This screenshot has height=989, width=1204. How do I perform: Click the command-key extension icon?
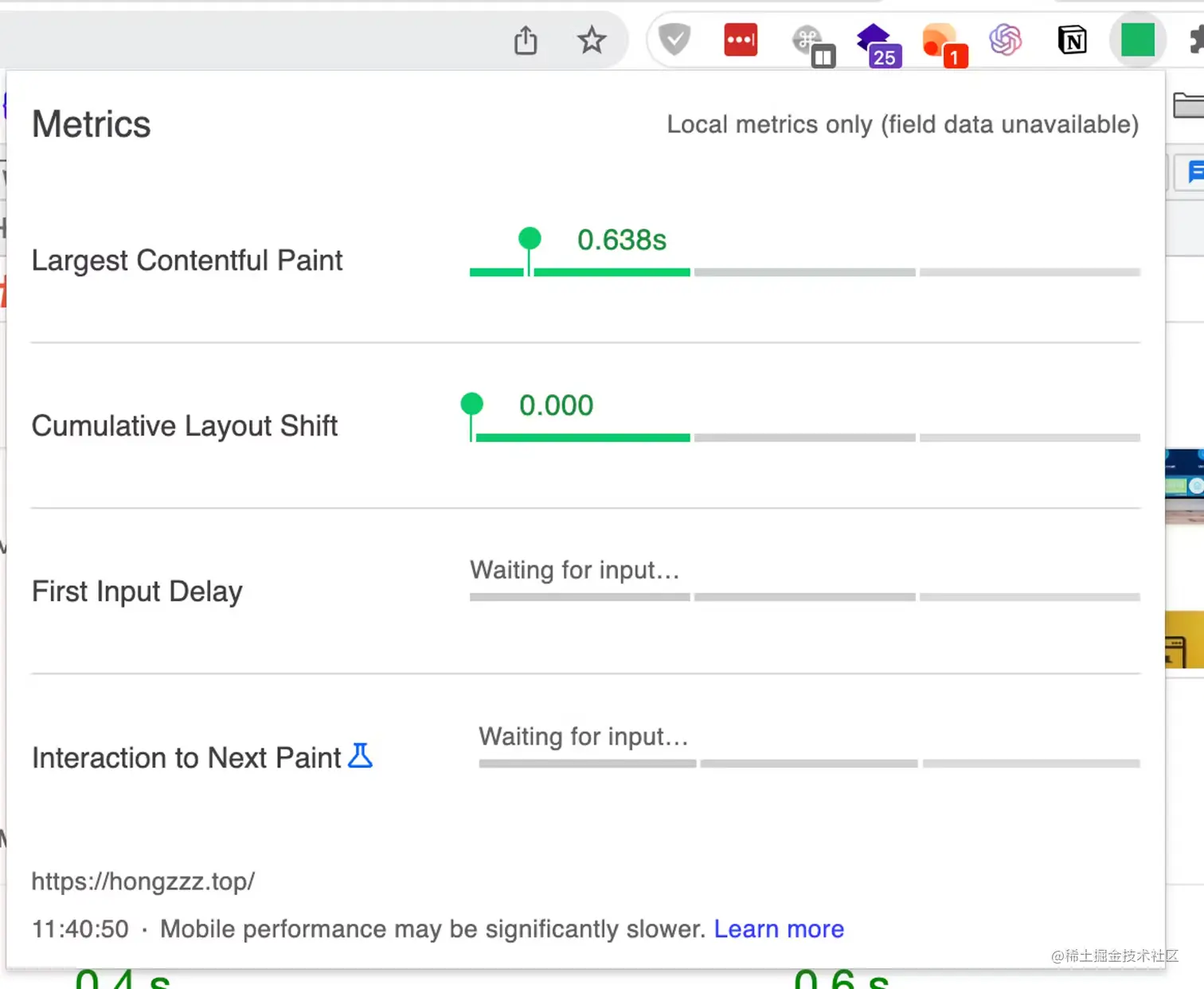(x=811, y=42)
